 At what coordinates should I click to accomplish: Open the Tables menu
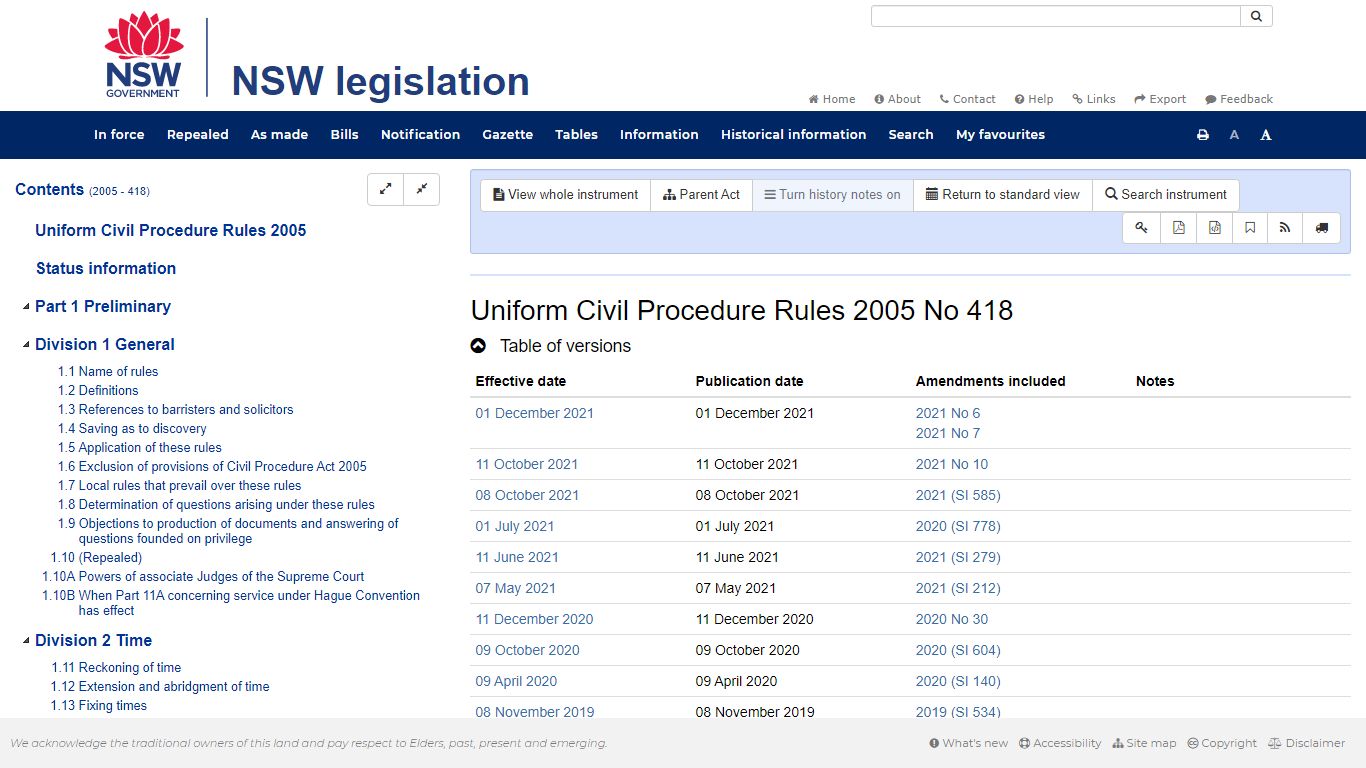coord(576,135)
